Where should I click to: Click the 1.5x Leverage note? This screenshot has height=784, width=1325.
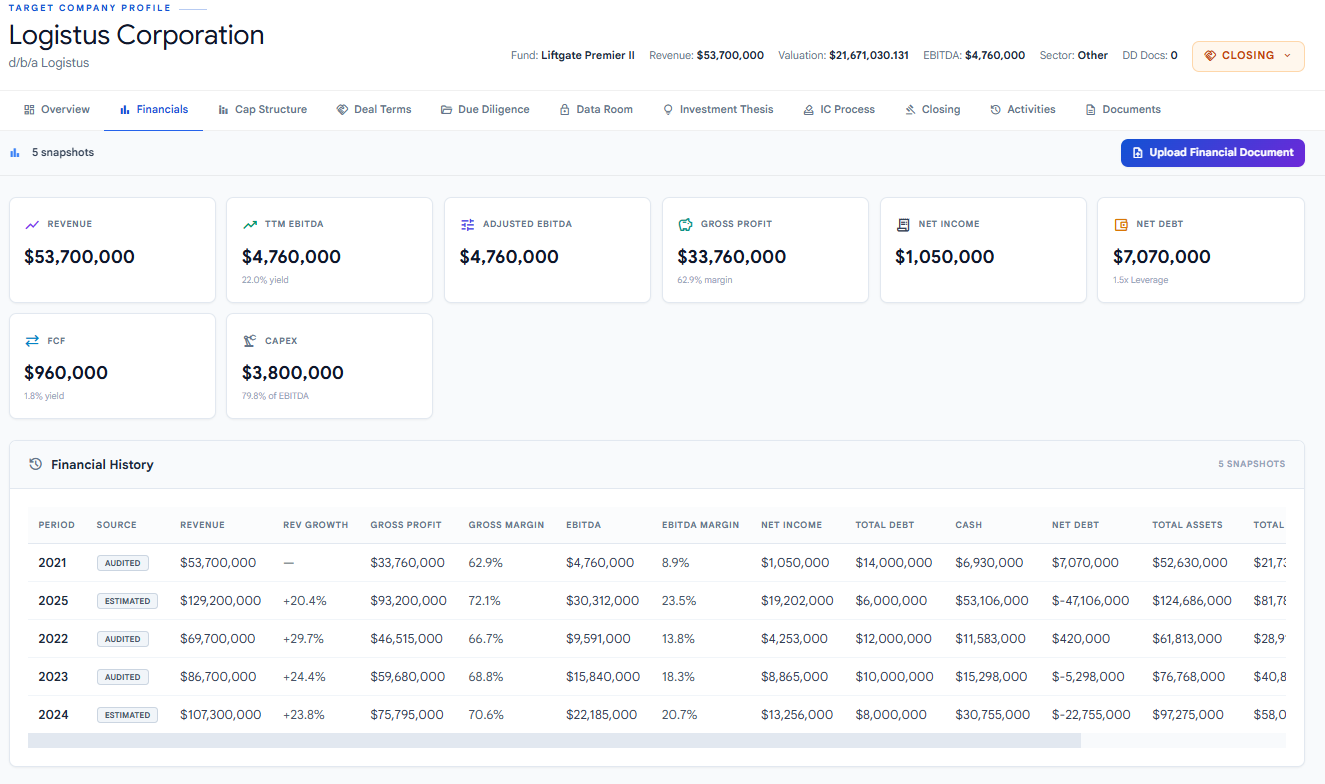pos(1141,280)
